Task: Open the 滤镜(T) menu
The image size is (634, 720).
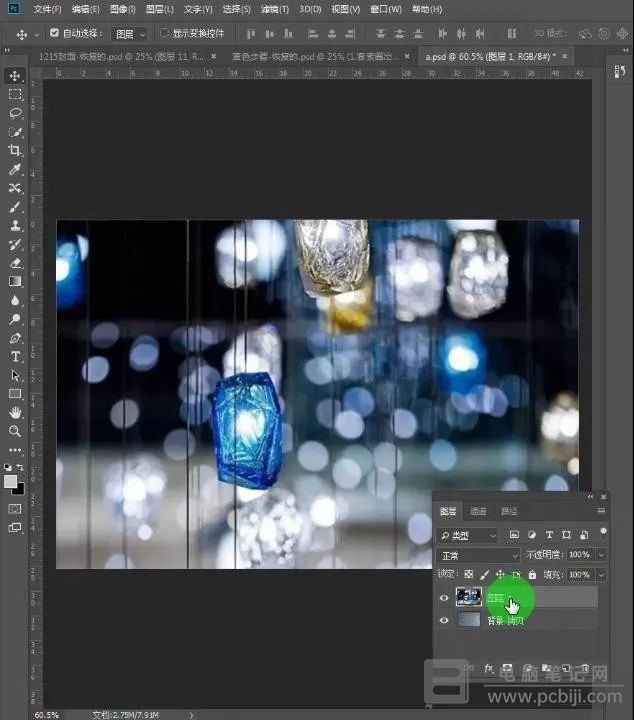Action: coord(275,9)
